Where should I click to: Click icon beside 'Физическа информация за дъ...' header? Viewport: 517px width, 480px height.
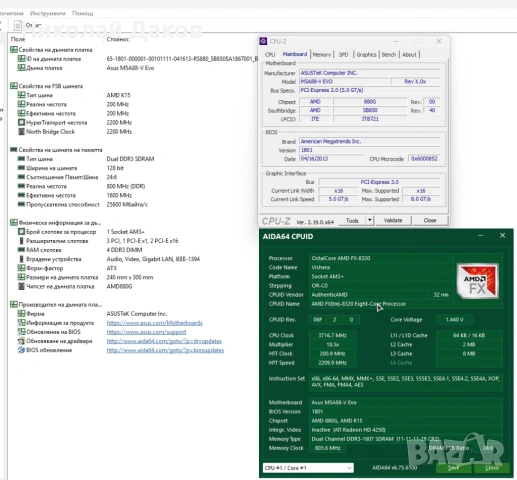14,222
